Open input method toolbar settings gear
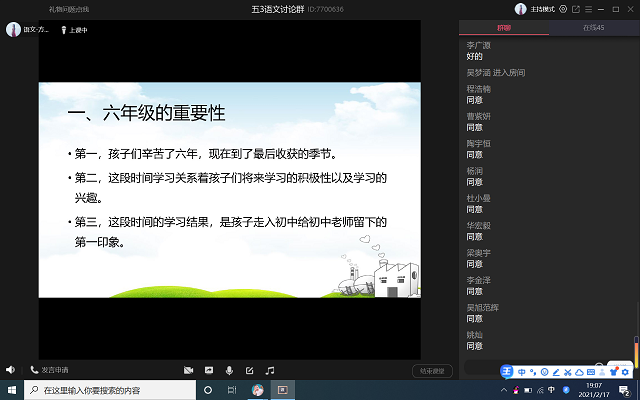Screen dimensions: 640x400 coord(623,372)
